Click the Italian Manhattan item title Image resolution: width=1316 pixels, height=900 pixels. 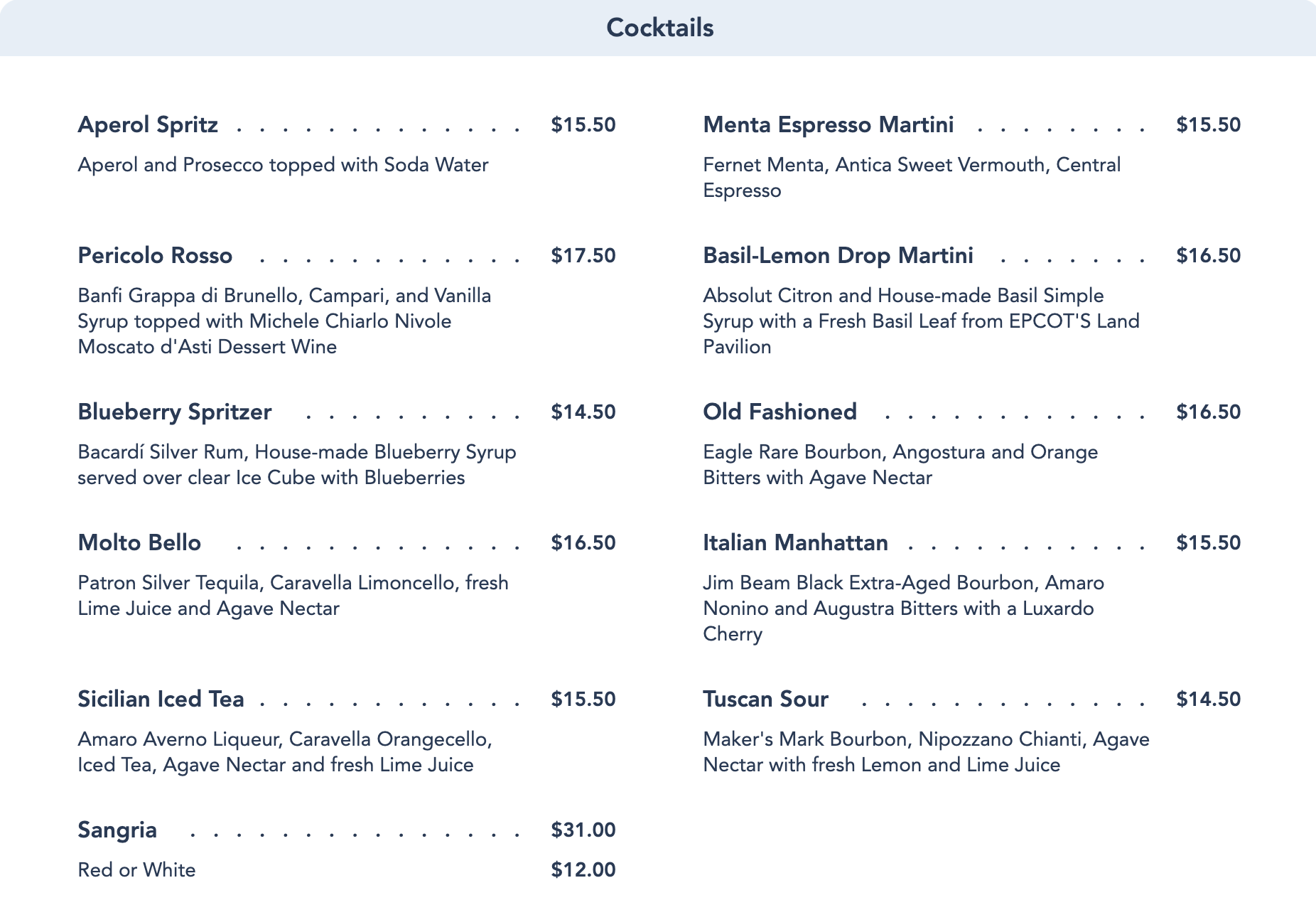point(795,542)
